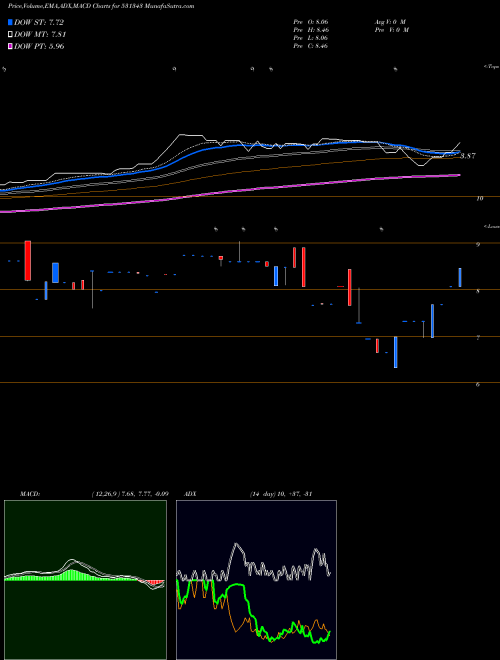Click the 'Lows' marker label
Screen dimensions: 500x660
coord(492,227)
